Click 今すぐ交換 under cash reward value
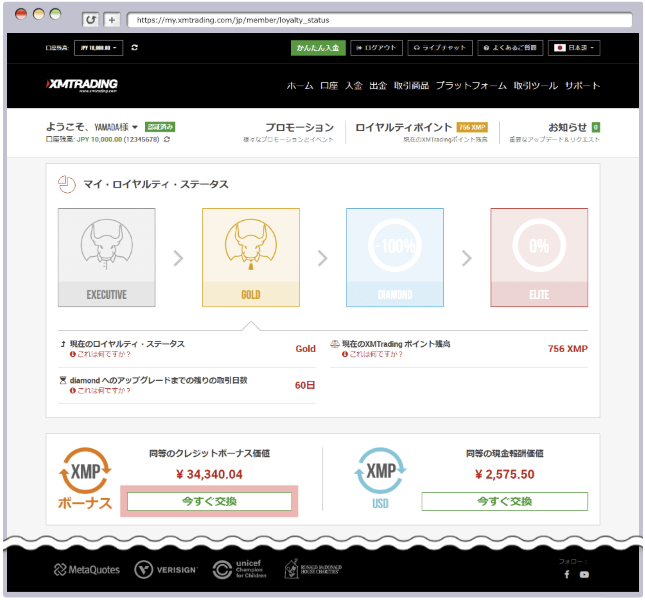 coord(505,502)
